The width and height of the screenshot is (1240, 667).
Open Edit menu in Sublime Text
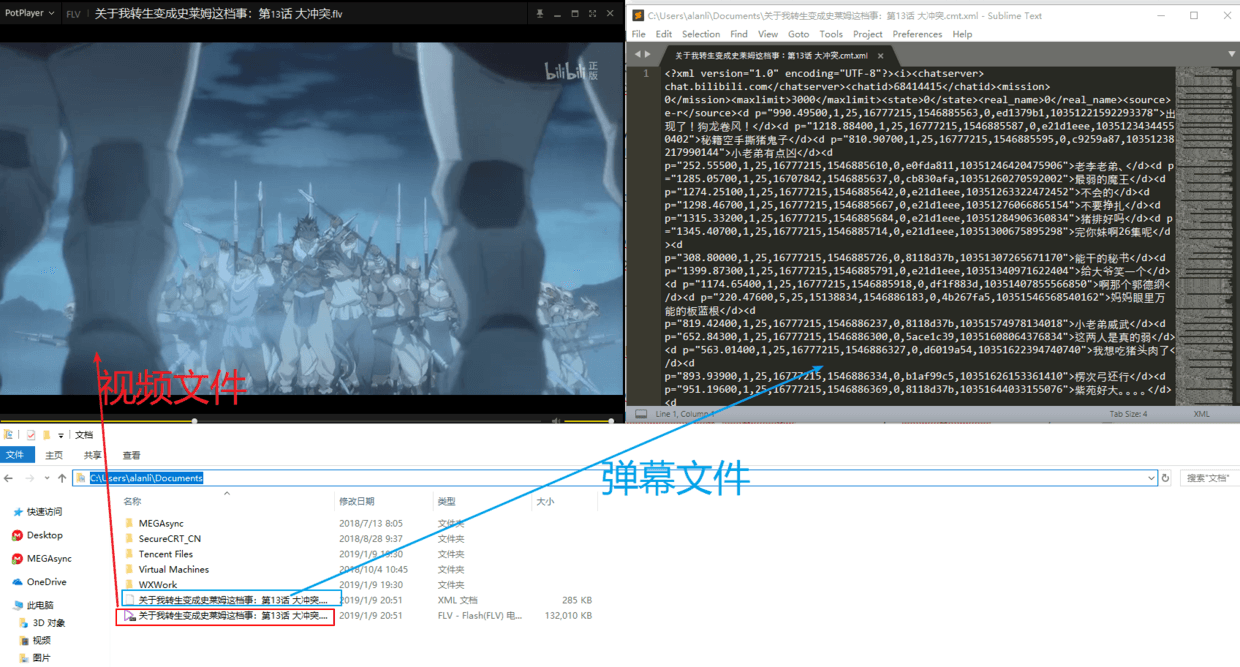664,34
